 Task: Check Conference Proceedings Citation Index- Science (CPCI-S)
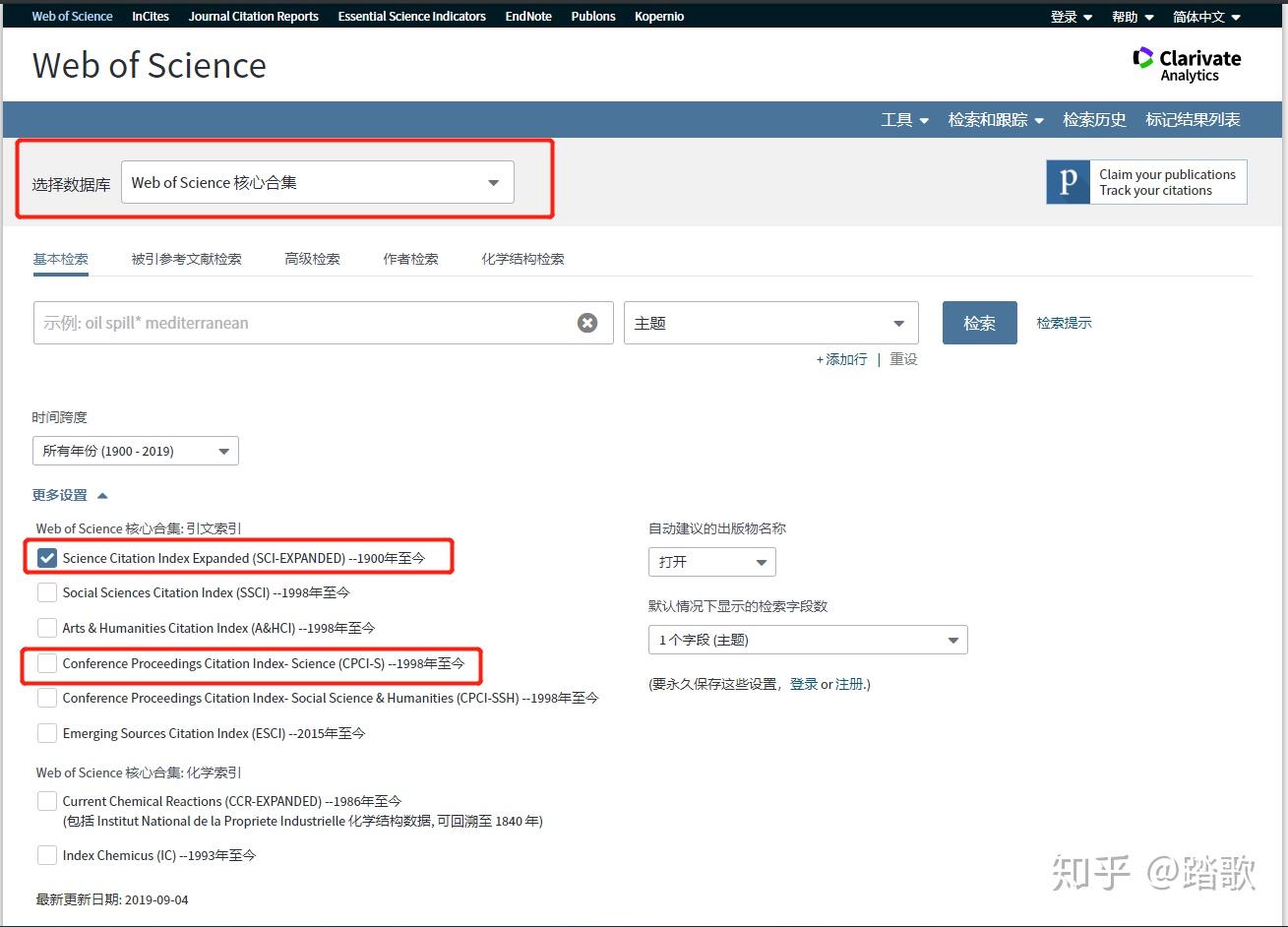tap(46, 663)
